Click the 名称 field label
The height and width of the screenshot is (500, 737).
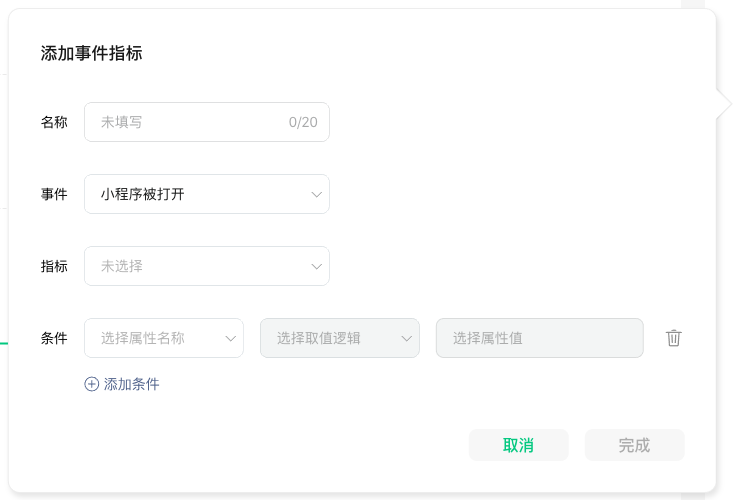pos(54,122)
